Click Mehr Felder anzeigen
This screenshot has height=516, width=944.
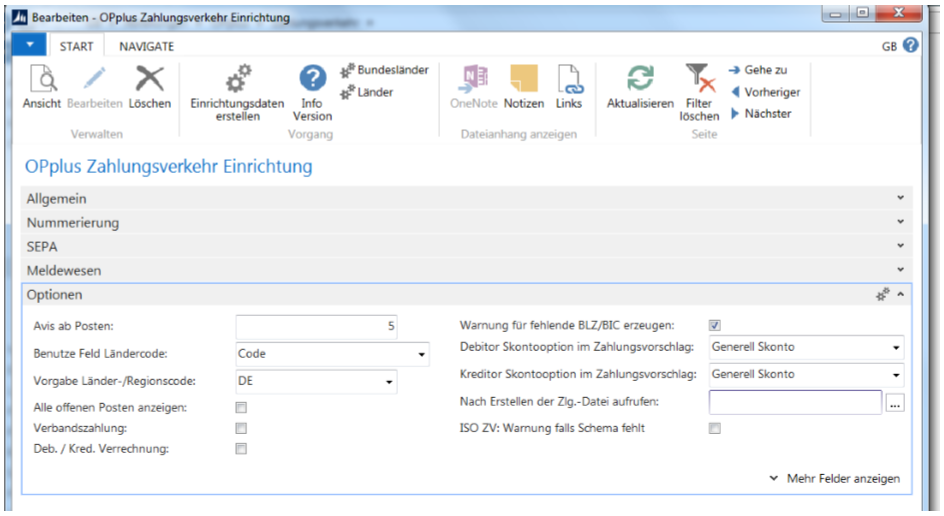(x=835, y=479)
